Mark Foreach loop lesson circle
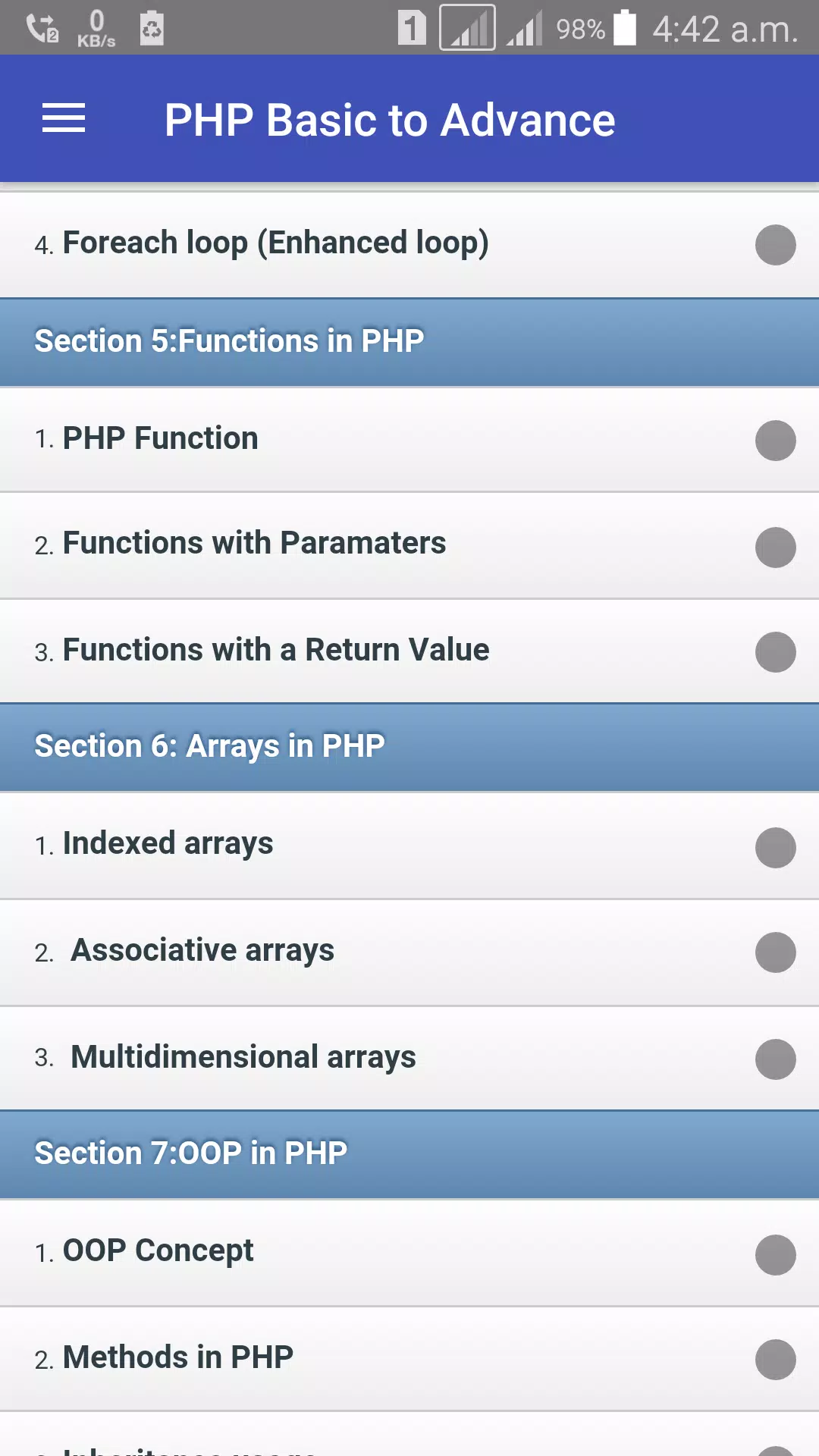 click(775, 245)
